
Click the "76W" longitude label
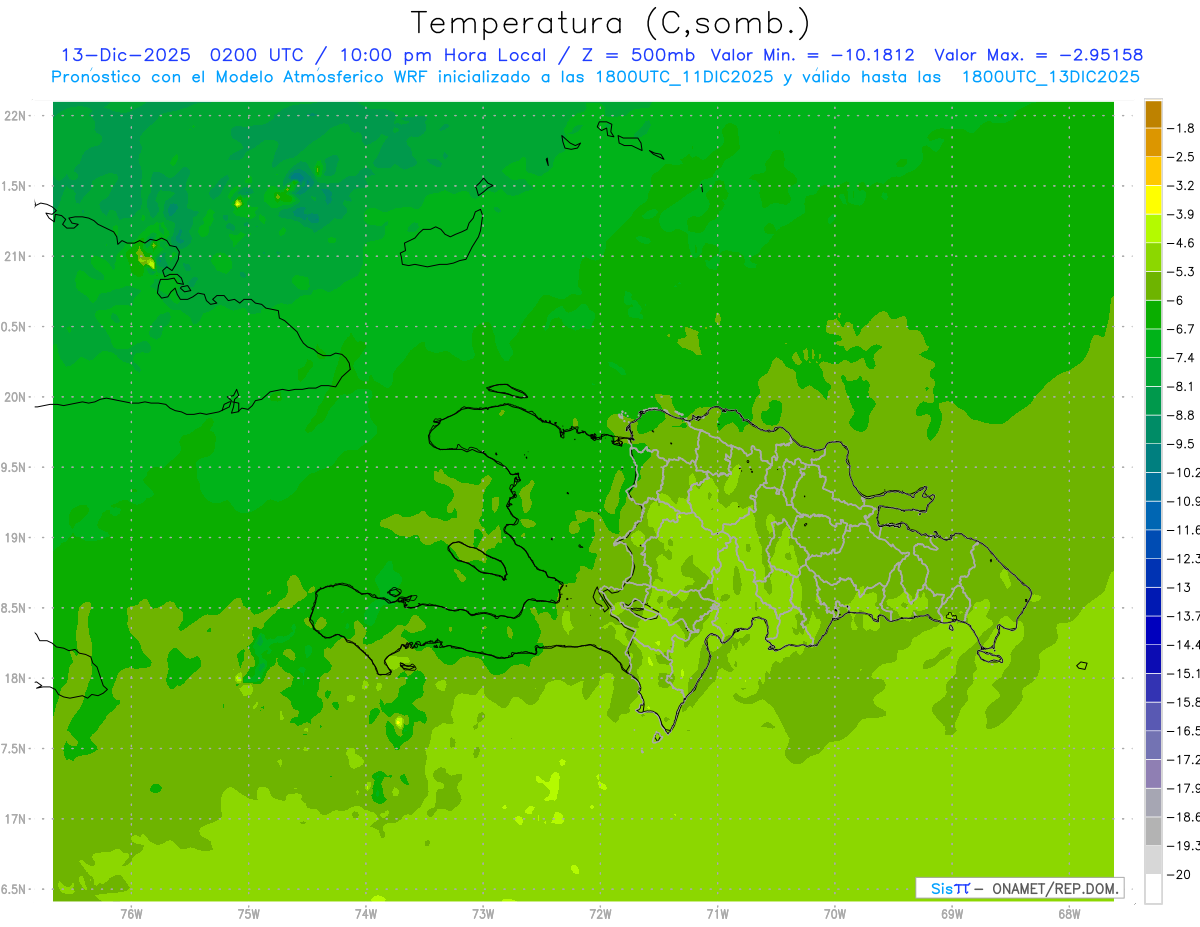131,913
